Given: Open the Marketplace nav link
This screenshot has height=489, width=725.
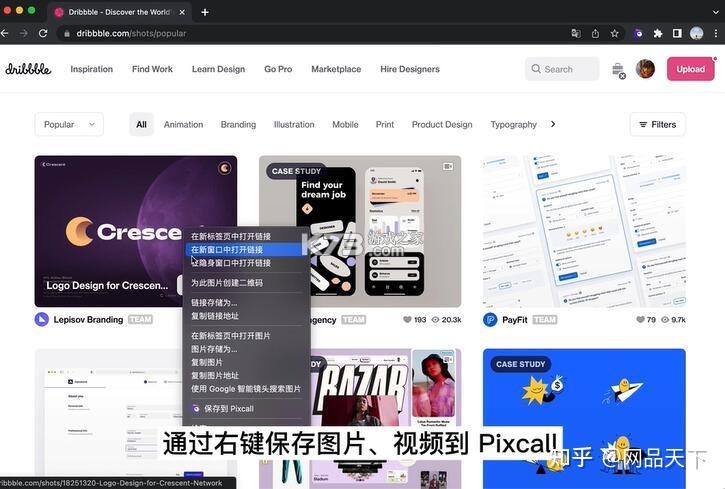Looking at the screenshot, I should click(x=336, y=69).
